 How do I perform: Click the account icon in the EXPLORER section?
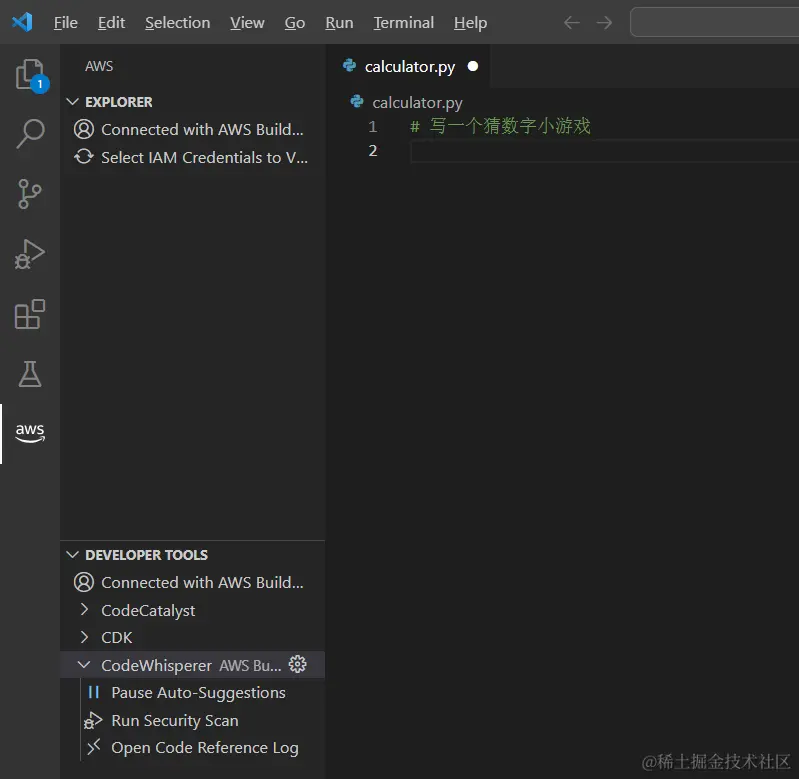[84, 129]
